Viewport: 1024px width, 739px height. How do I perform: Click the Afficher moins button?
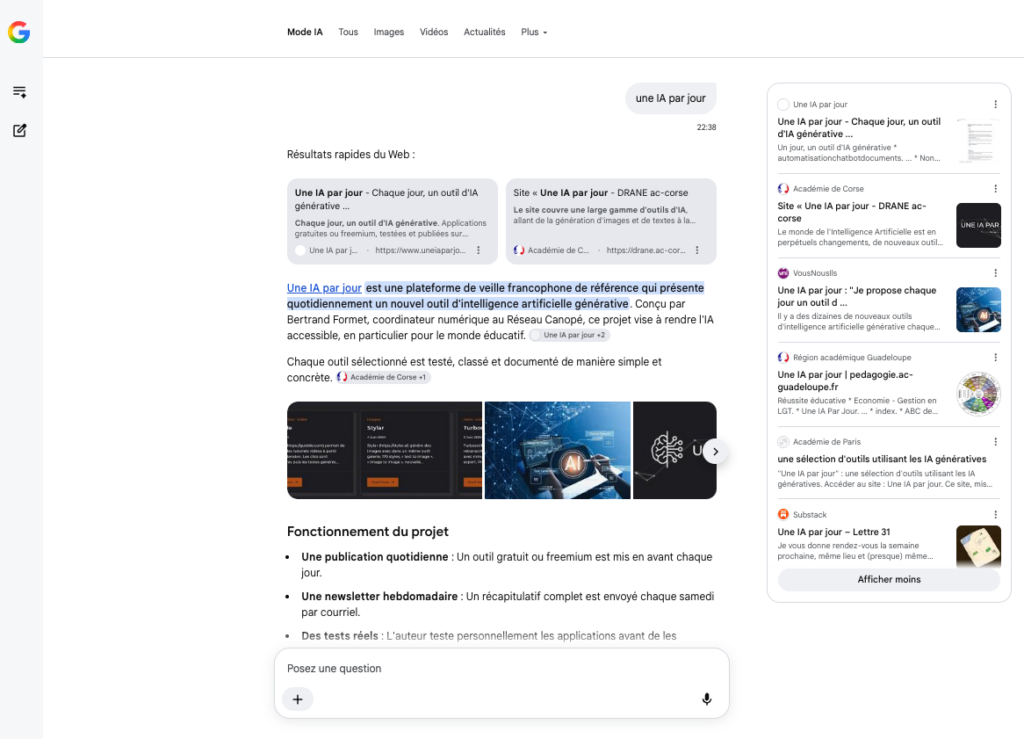tap(889, 579)
